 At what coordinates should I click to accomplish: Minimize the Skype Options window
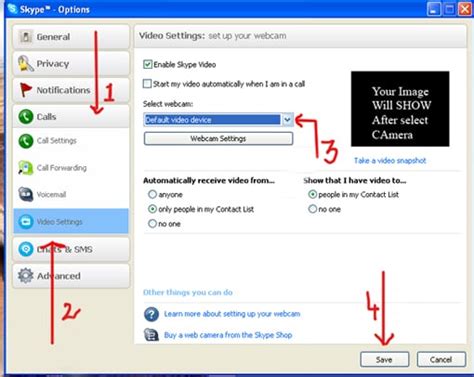point(433,9)
